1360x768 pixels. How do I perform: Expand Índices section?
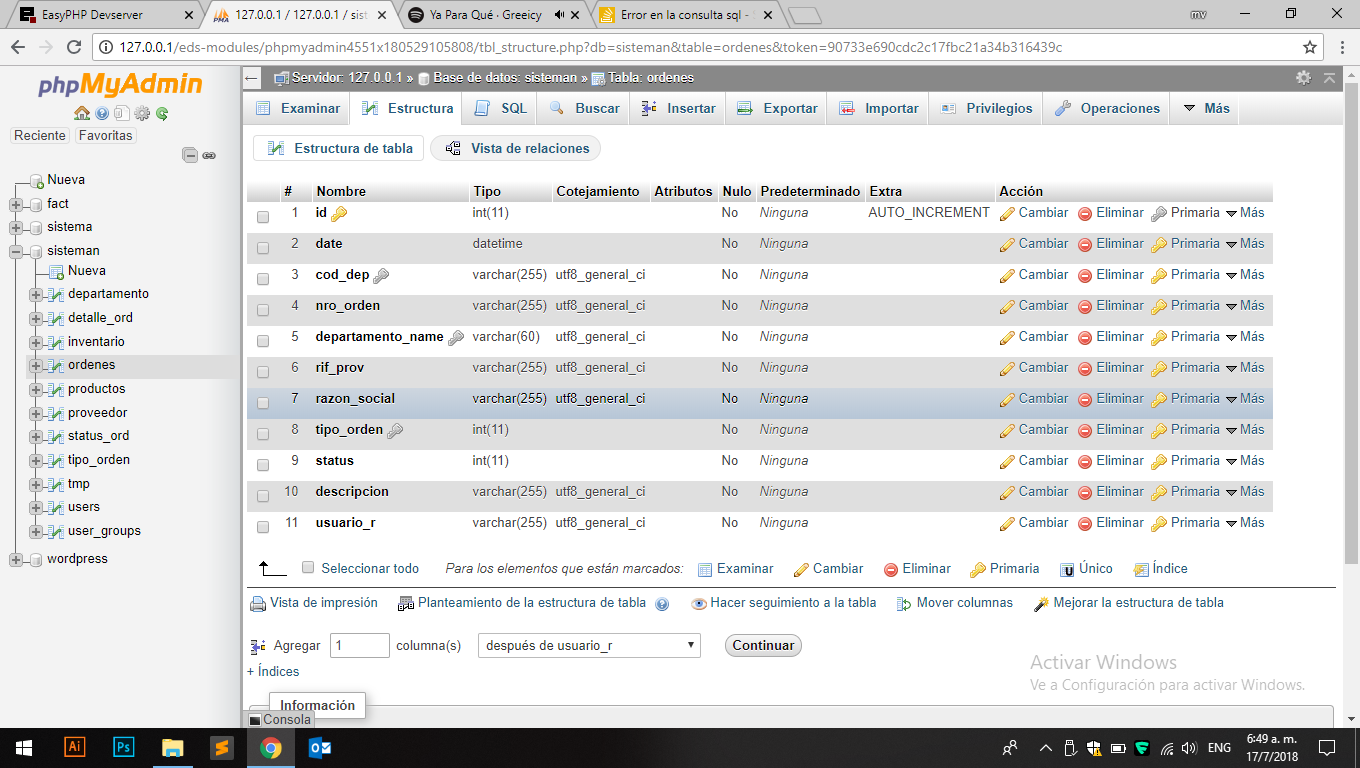pyautogui.click(x=273, y=672)
